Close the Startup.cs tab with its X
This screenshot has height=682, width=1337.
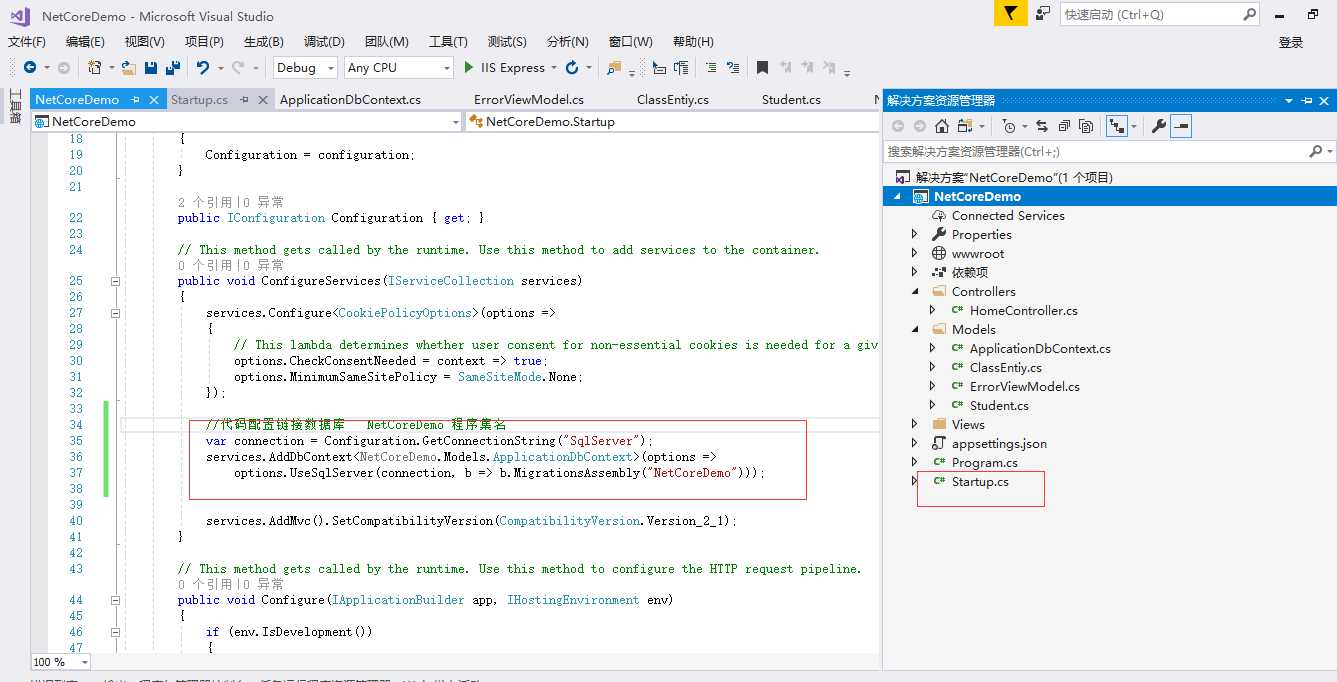coord(263,100)
